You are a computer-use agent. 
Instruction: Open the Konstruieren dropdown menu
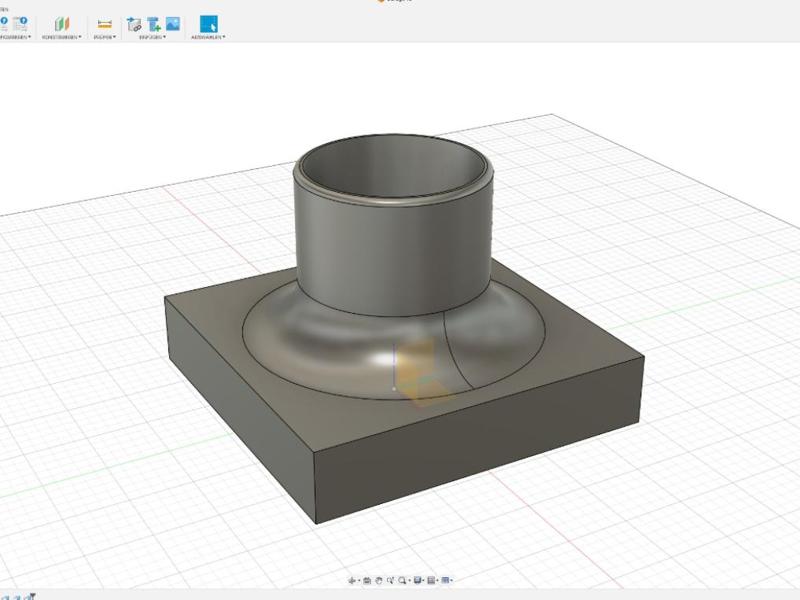pos(62,37)
